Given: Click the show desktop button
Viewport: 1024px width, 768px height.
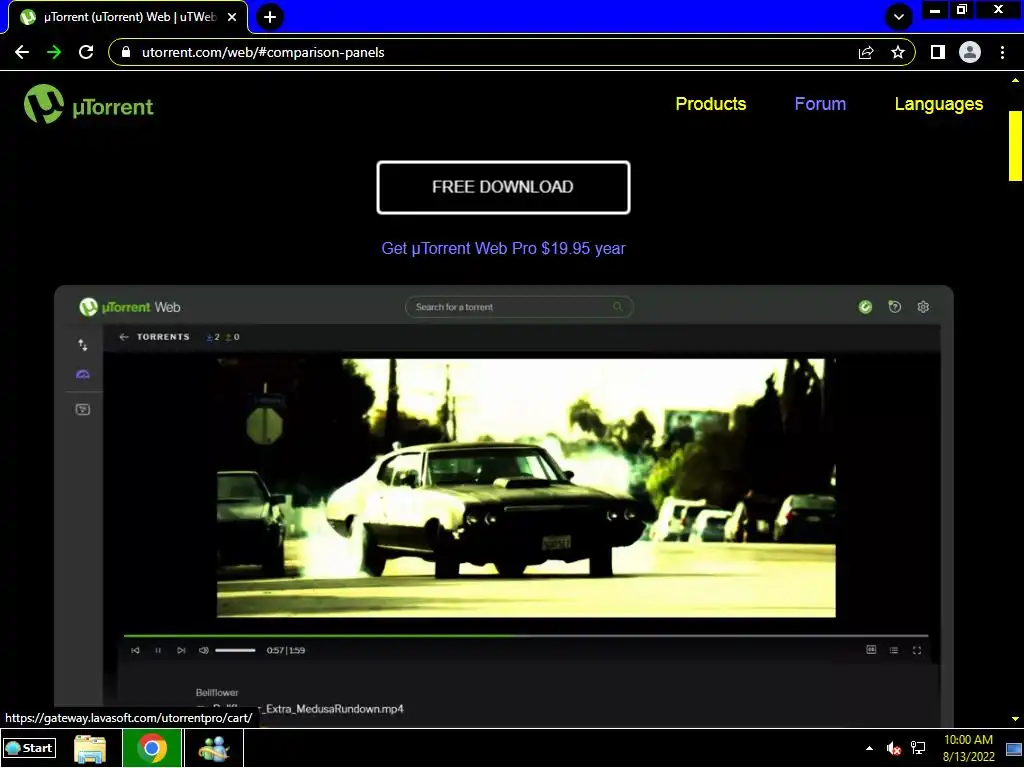Looking at the screenshot, I should click(x=1014, y=748).
